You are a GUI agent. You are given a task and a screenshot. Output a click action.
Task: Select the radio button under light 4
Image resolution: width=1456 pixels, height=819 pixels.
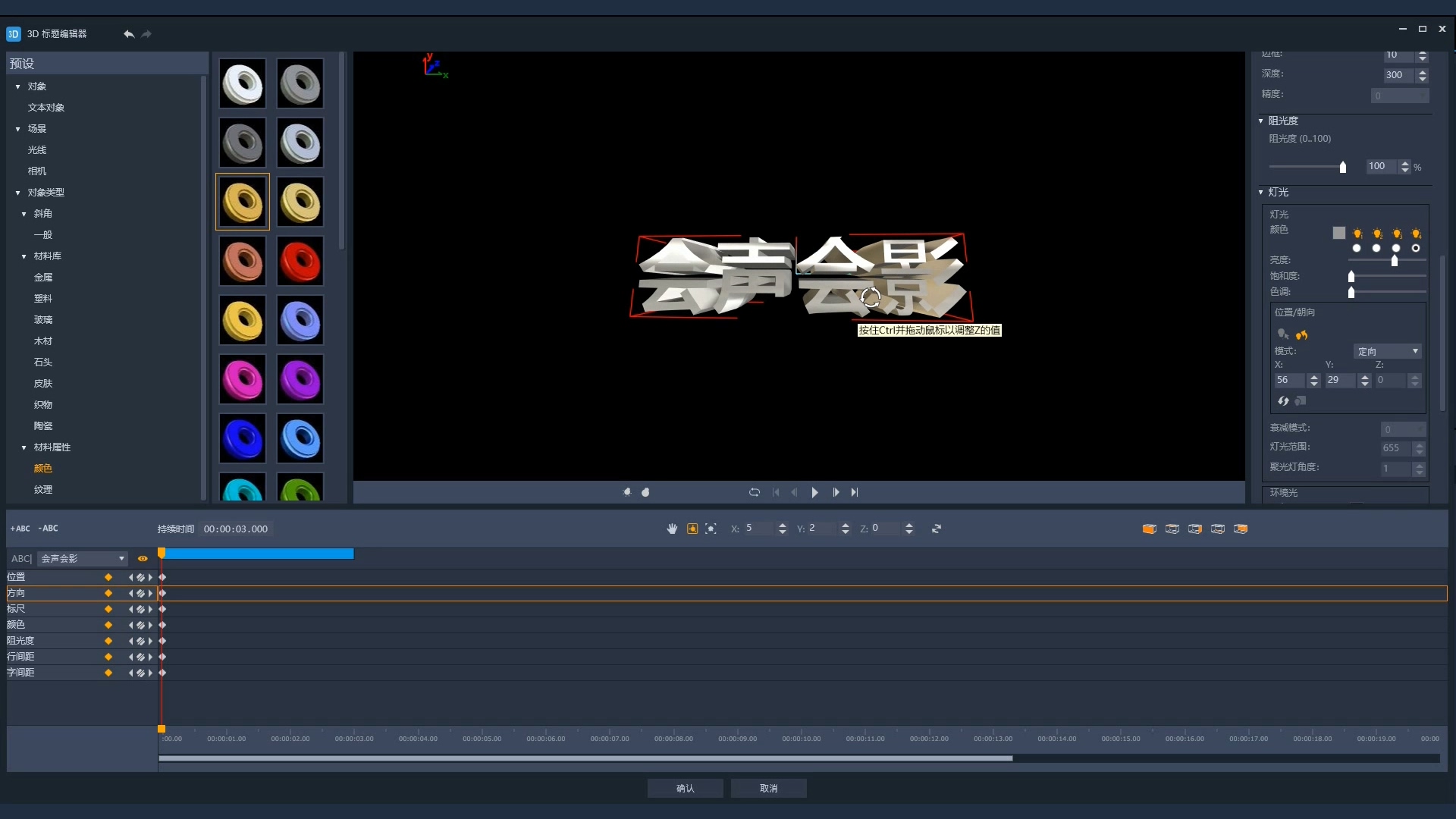[x=1416, y=248]
